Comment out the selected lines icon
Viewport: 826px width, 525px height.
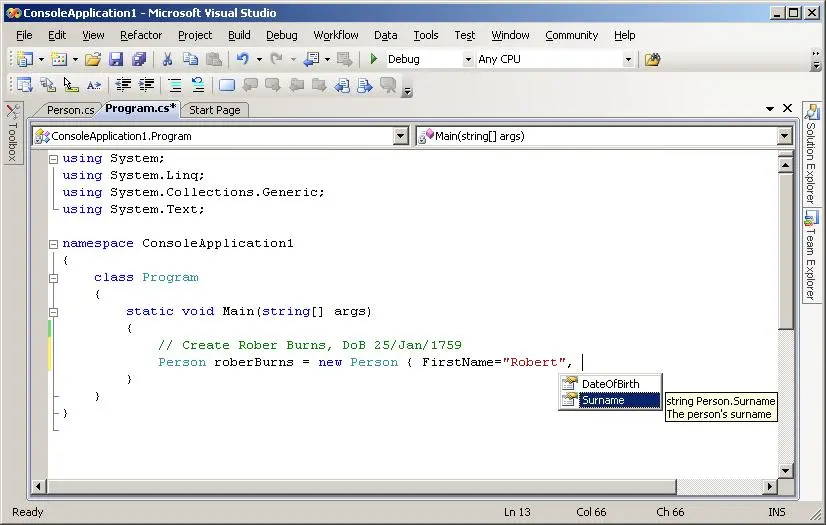point(174,84)
